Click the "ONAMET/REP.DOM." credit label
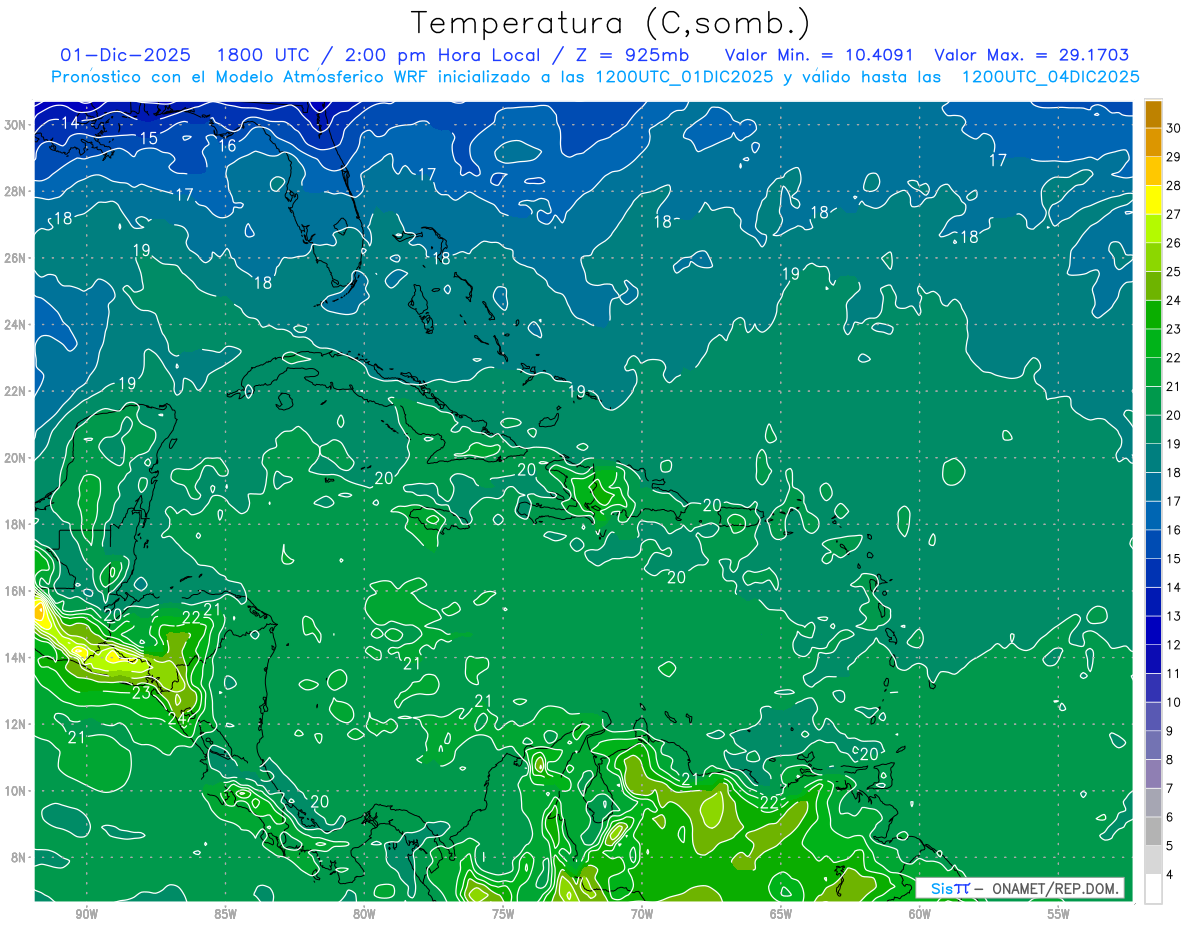The width and height of the screenshot is (1200, 927). coord(1053,888)
